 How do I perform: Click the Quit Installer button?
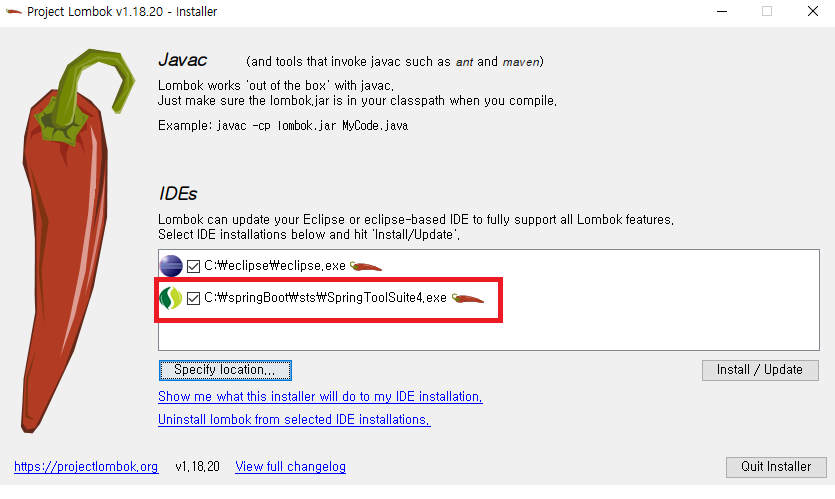[x=776, y=467]
